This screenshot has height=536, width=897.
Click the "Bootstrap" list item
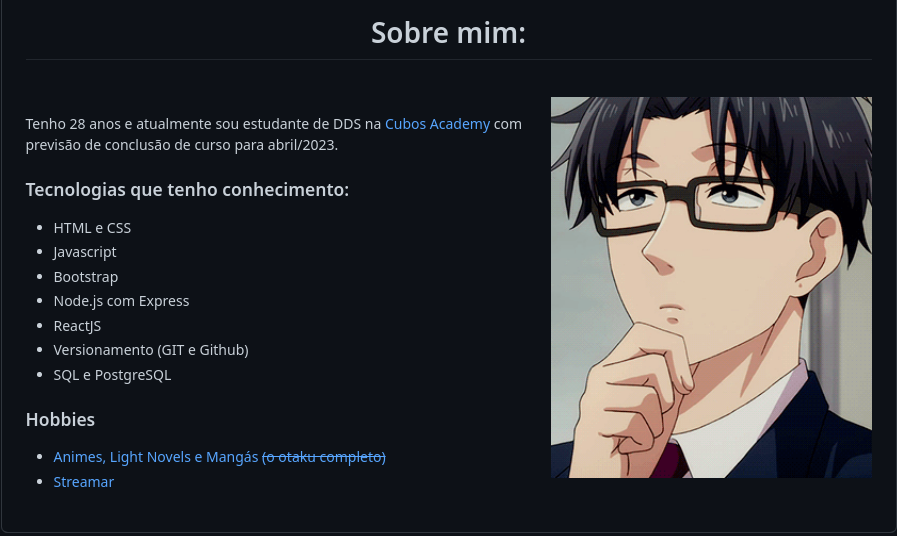(86, 277)
